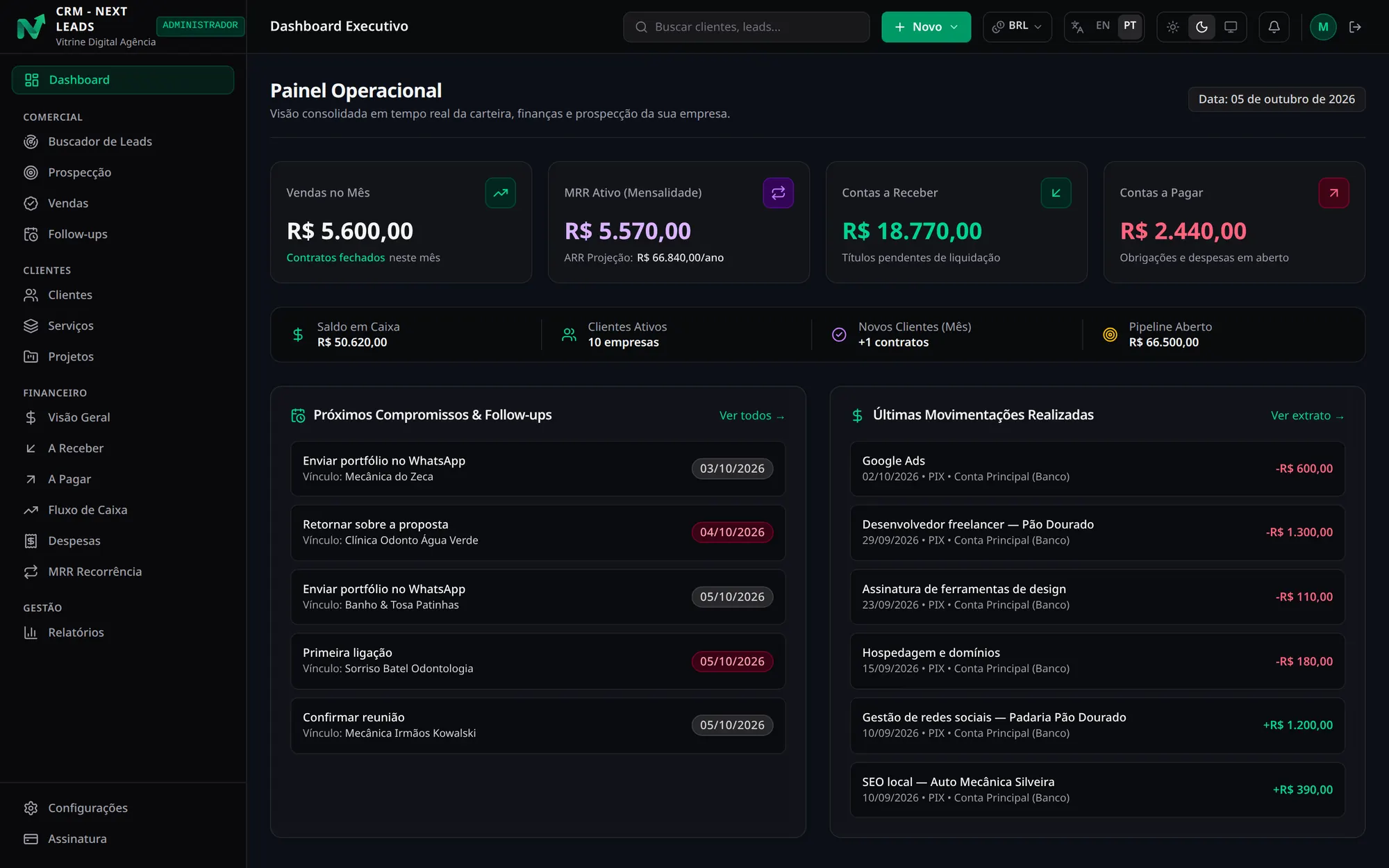Click the Contas a Pagar arrow icon
The image size is (1389, 868).
1333,193
